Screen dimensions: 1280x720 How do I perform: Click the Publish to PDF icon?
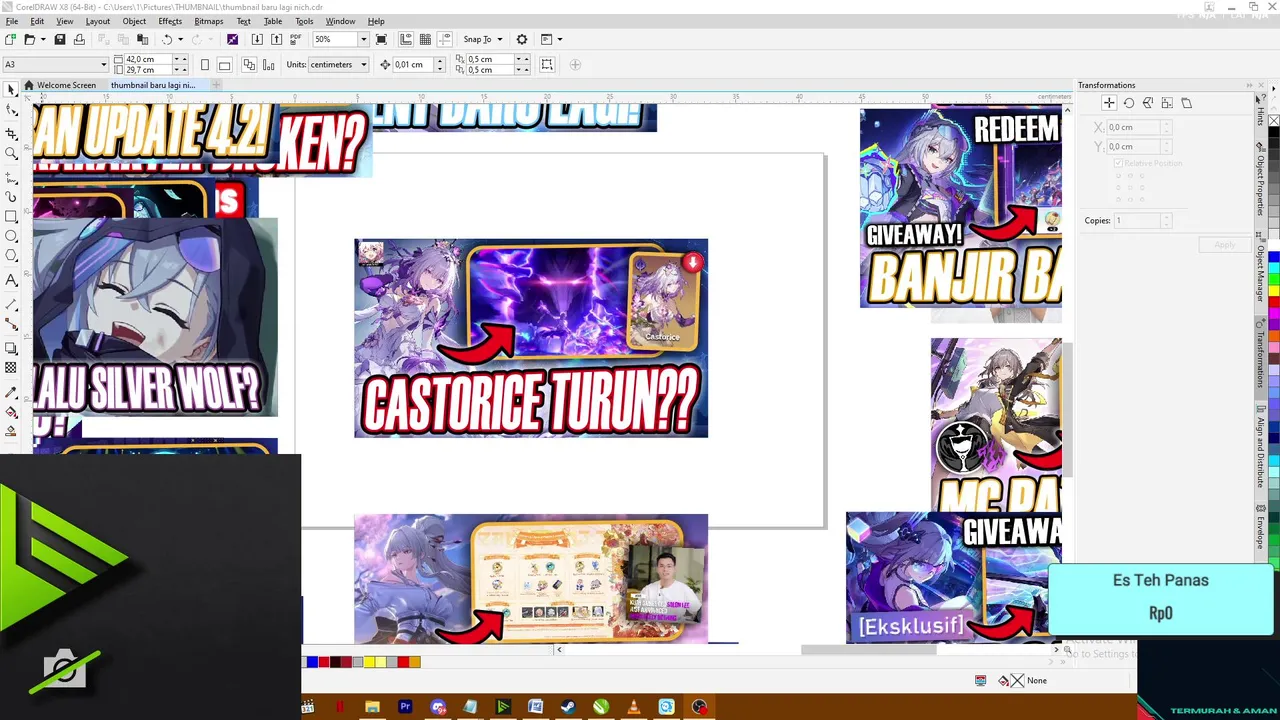click(x=295, y=39)
